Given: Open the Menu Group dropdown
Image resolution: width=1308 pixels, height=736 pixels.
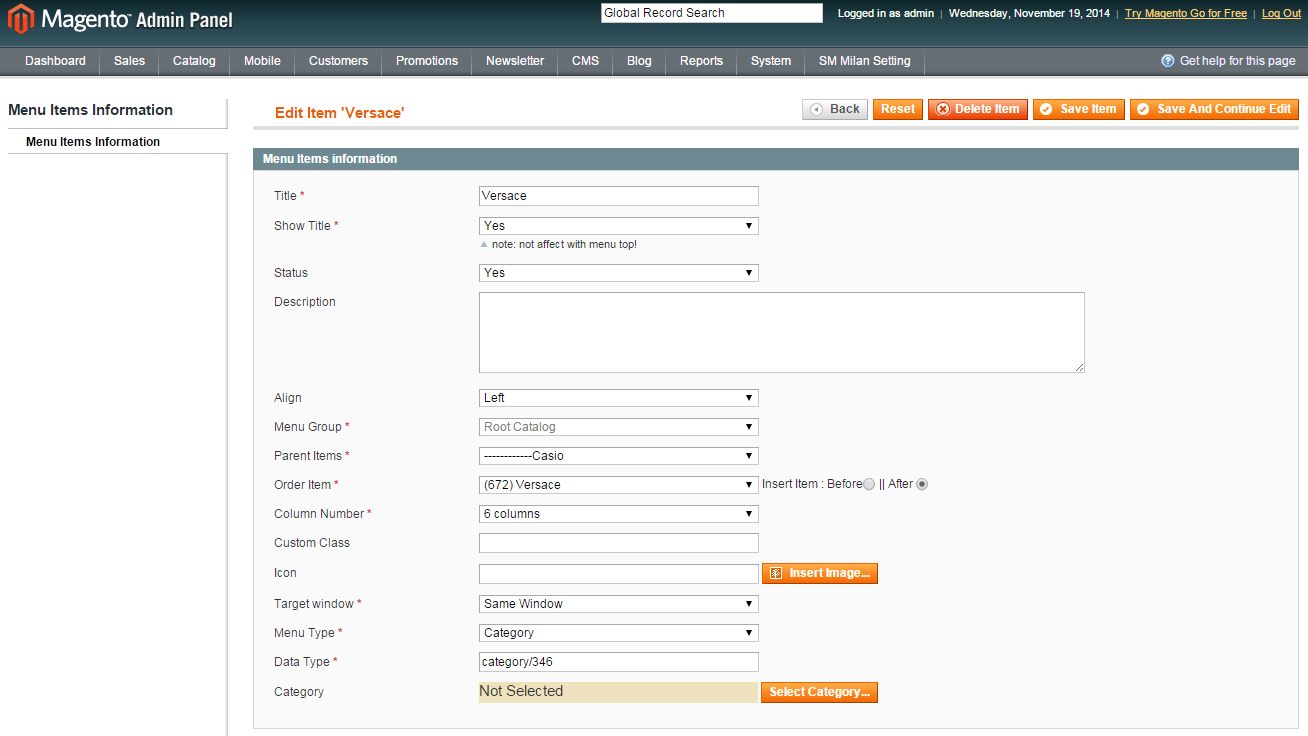Looking at the screenshot, I should pyautogui.click(x=619, y=427).
